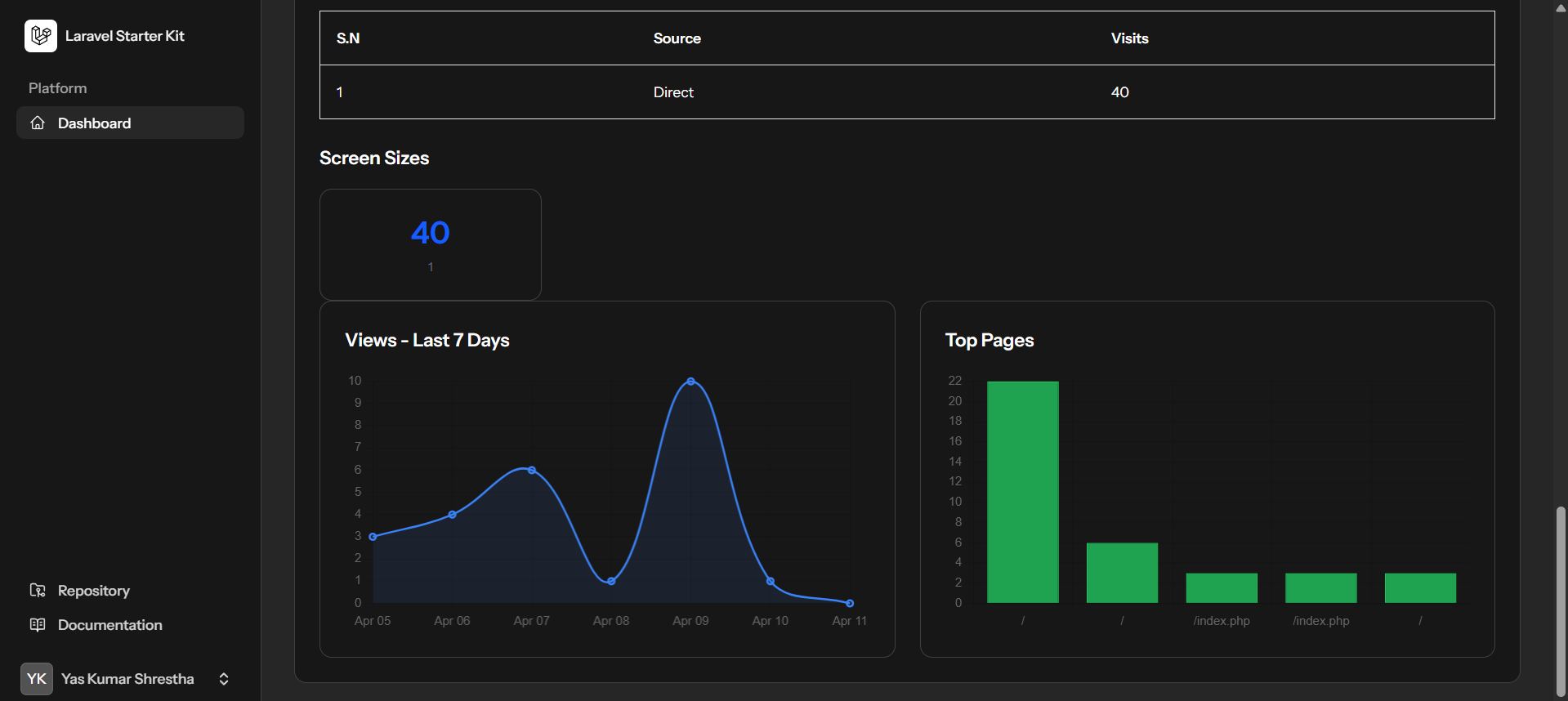The height and width of the screenshot is (701, 1568).
Task: Click the scrollbar up arrow
Action: click(x=1561, y=8)
